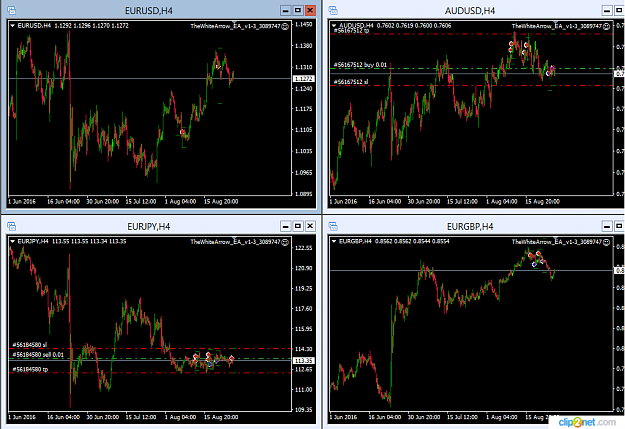Open the triangle dropdown beside EURJPY,H4 symbol label
The image size is (625, 429).
coord(13,241)
